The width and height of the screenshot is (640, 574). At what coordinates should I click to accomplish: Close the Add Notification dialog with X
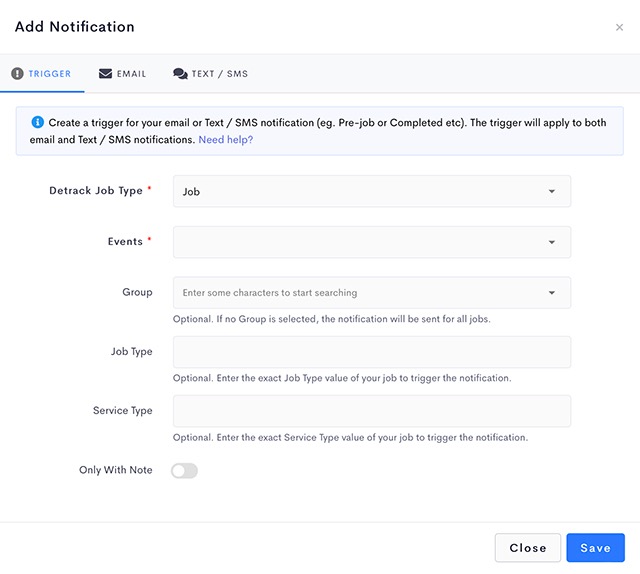[619, 27]
